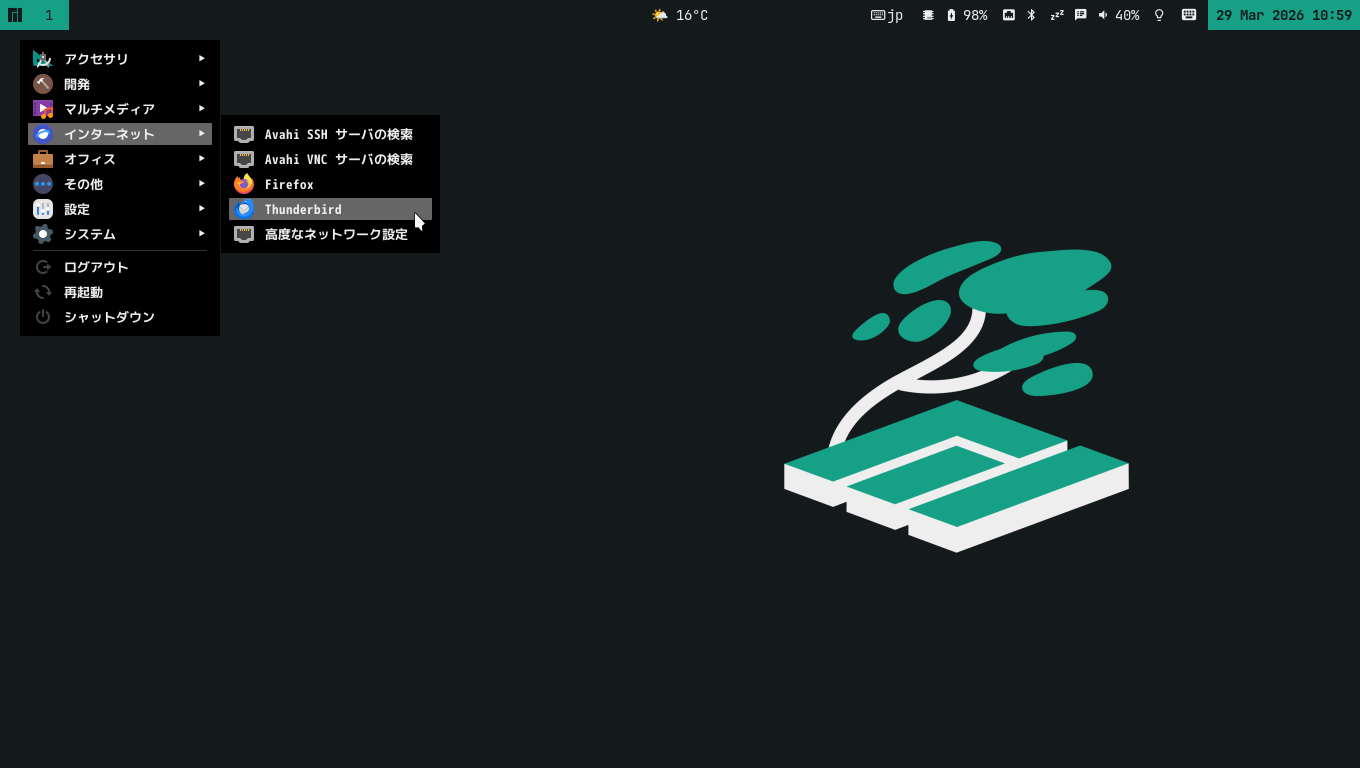Toggle the zZZ idle inhibitor indicator
The width and height of the screenshot is (1360, 768).
click(x=1056, y=15)
